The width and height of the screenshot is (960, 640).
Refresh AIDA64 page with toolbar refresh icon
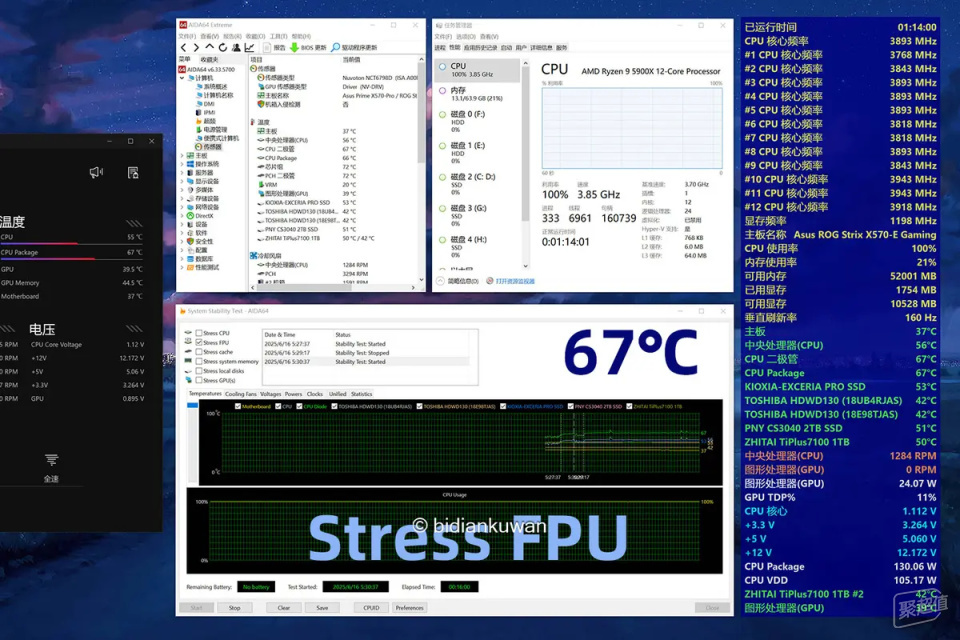point(223,47)
